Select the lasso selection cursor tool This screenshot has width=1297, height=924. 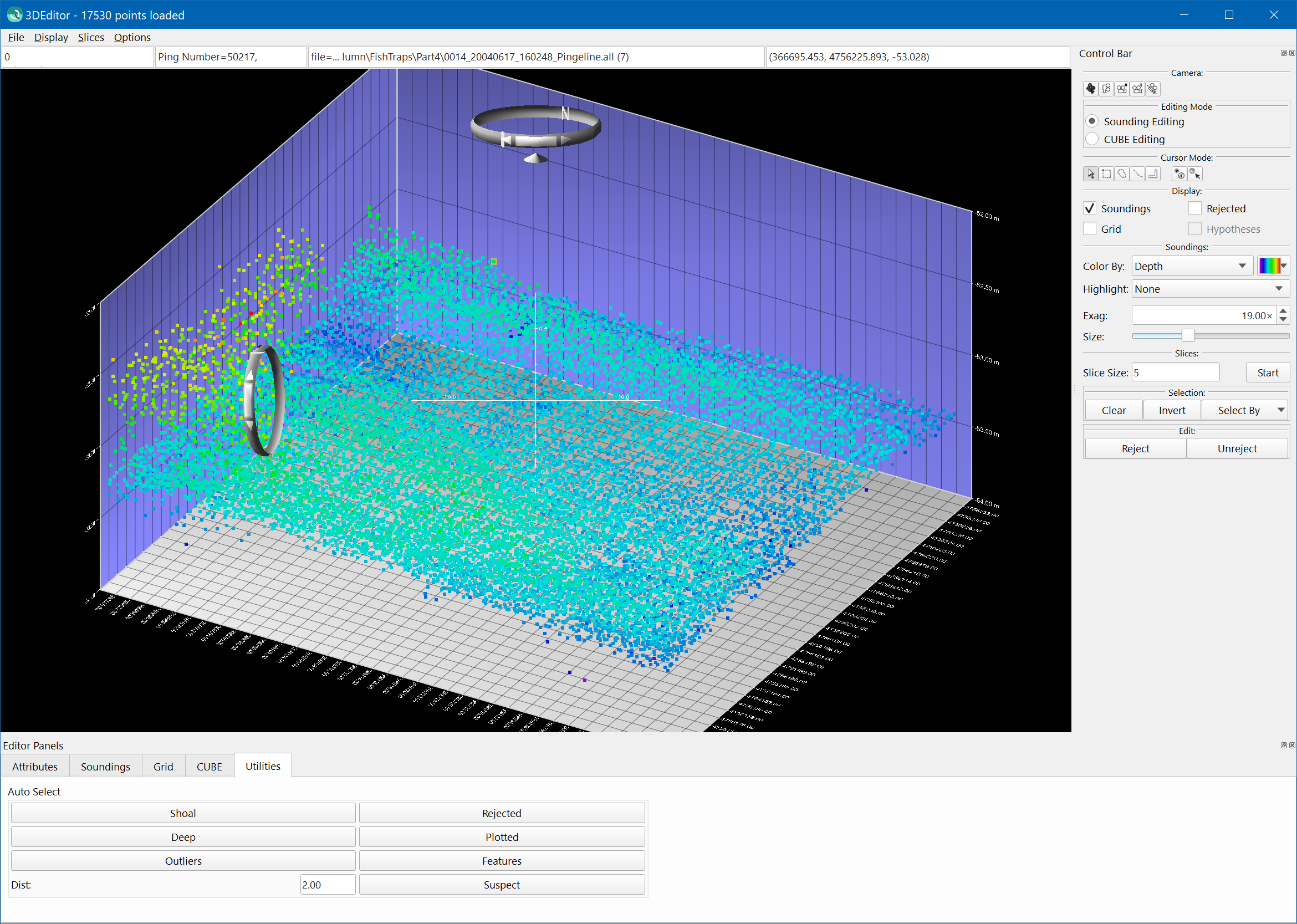pyautogui.click(x=1122, y=174)
